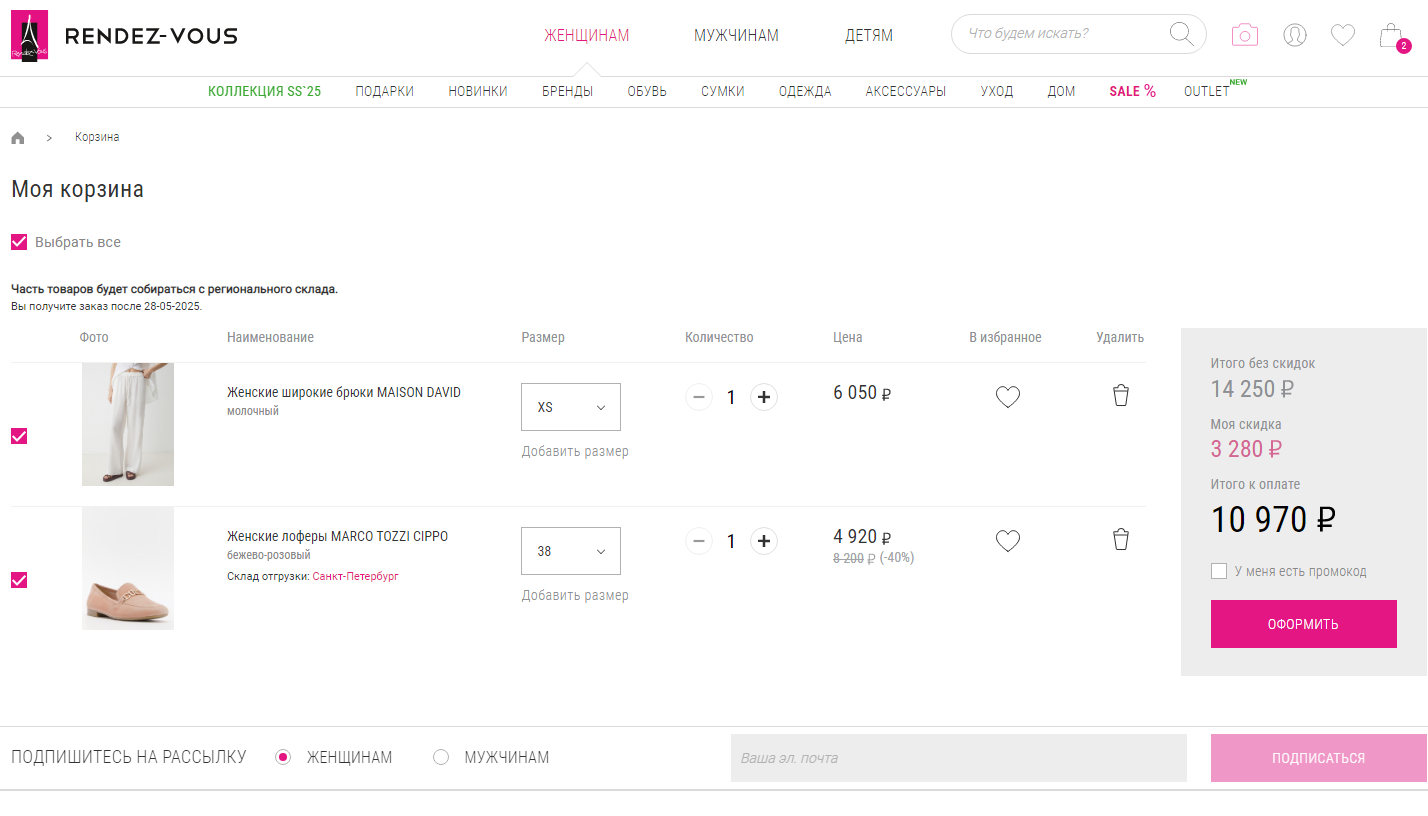Open ПОДАРКИ menu item
The width and height of the screenshot is (1428, 816).
[x=385, y=91]
